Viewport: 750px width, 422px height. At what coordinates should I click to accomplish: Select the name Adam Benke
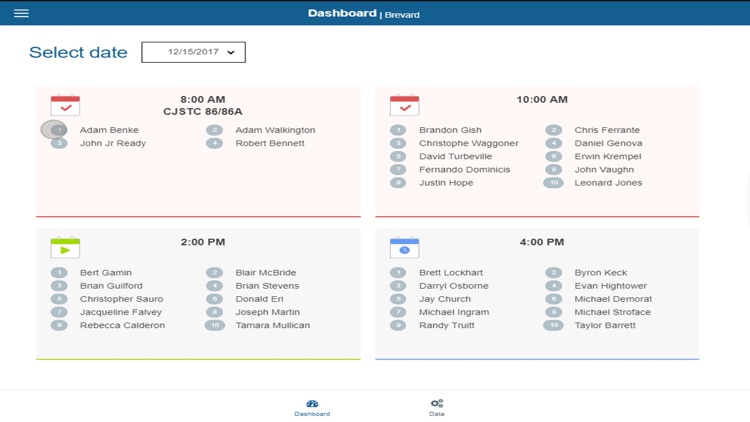click(109, 130)
